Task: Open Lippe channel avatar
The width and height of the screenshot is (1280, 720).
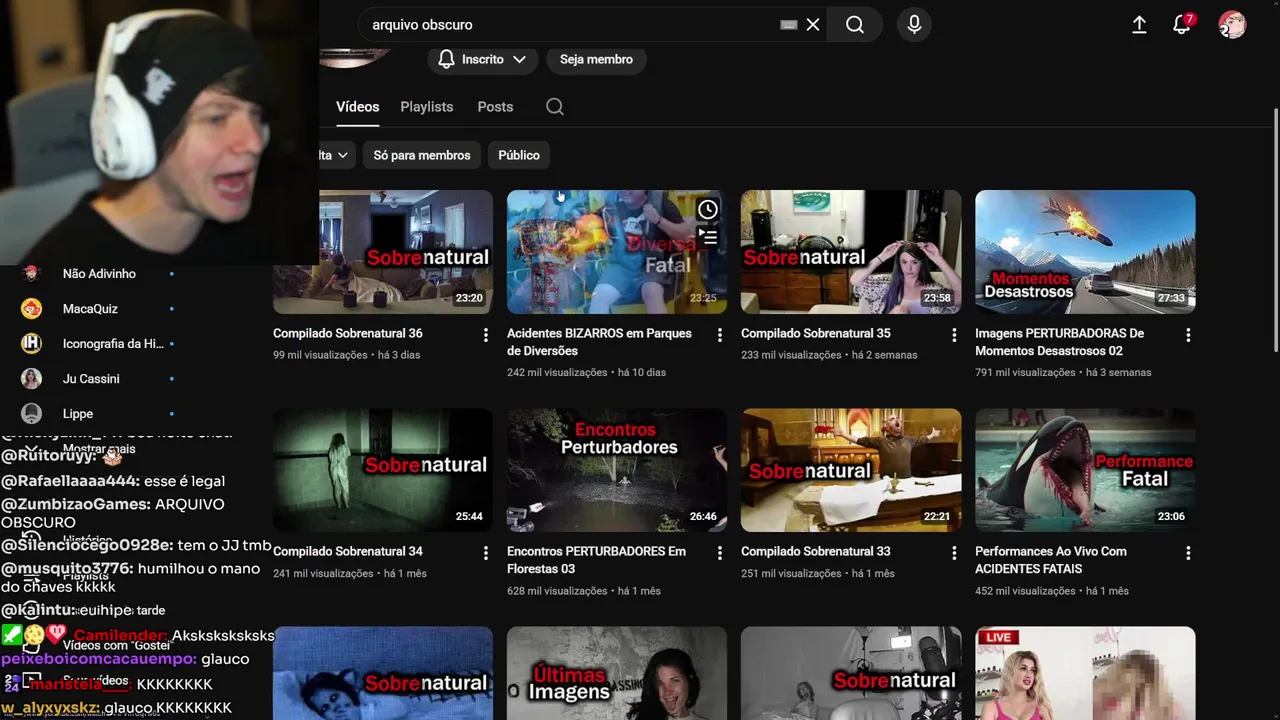Action: (x=32, y=413)
